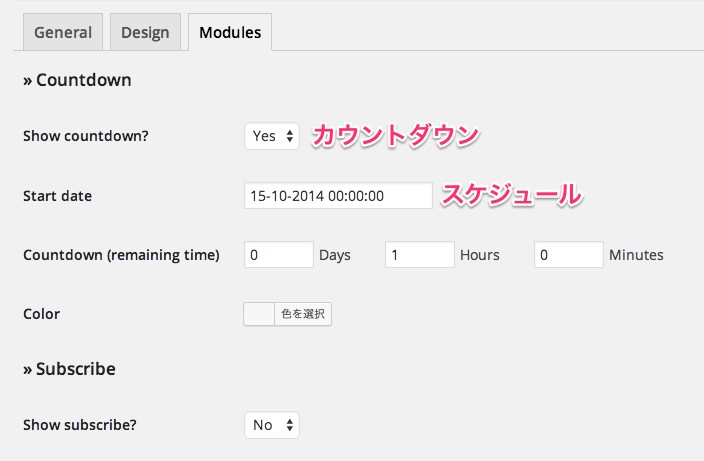The height and width of the screenshot is (461, 704).
Task: Click the Color label text
Action: coord(41,314)
